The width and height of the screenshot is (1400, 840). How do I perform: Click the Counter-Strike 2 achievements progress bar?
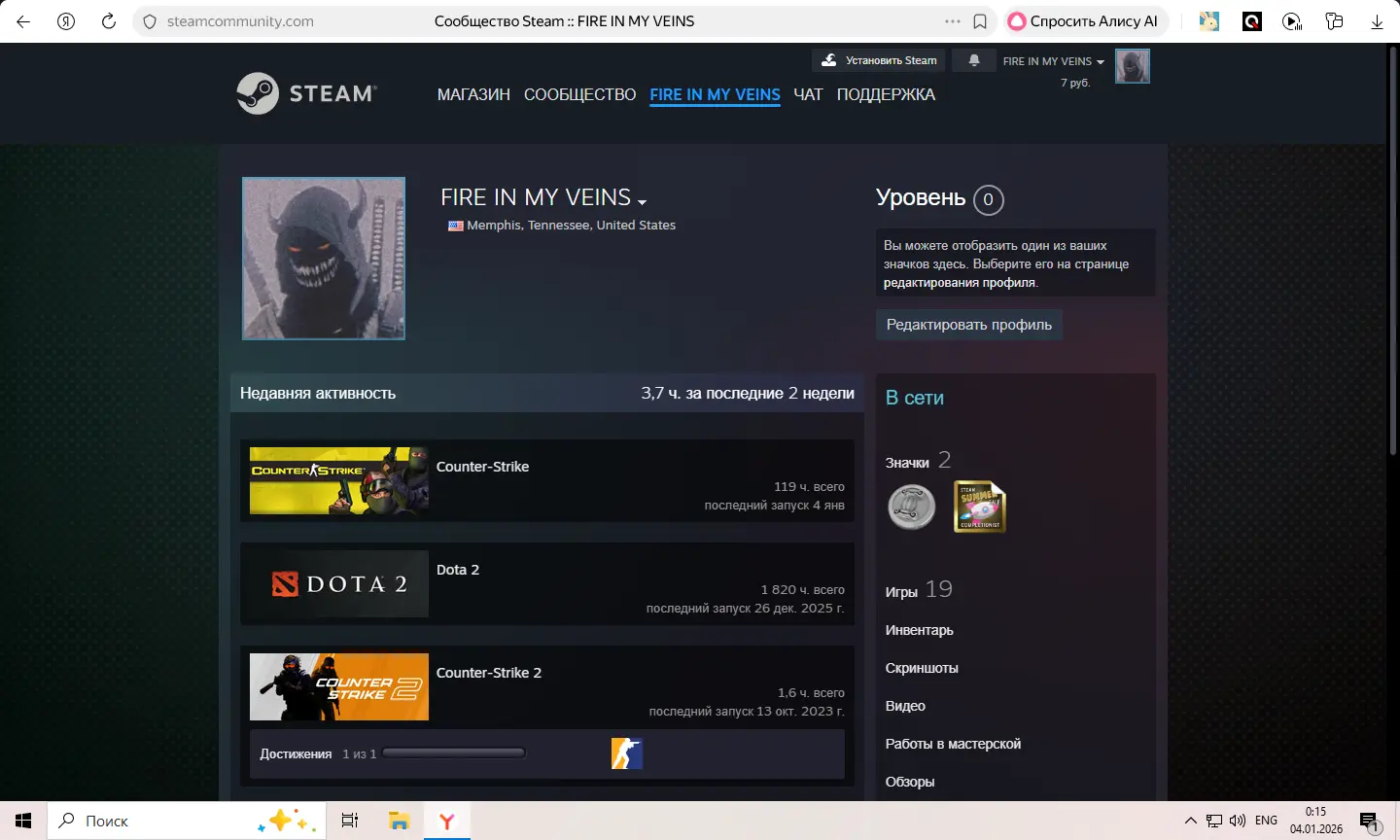[x=454, y=753]
